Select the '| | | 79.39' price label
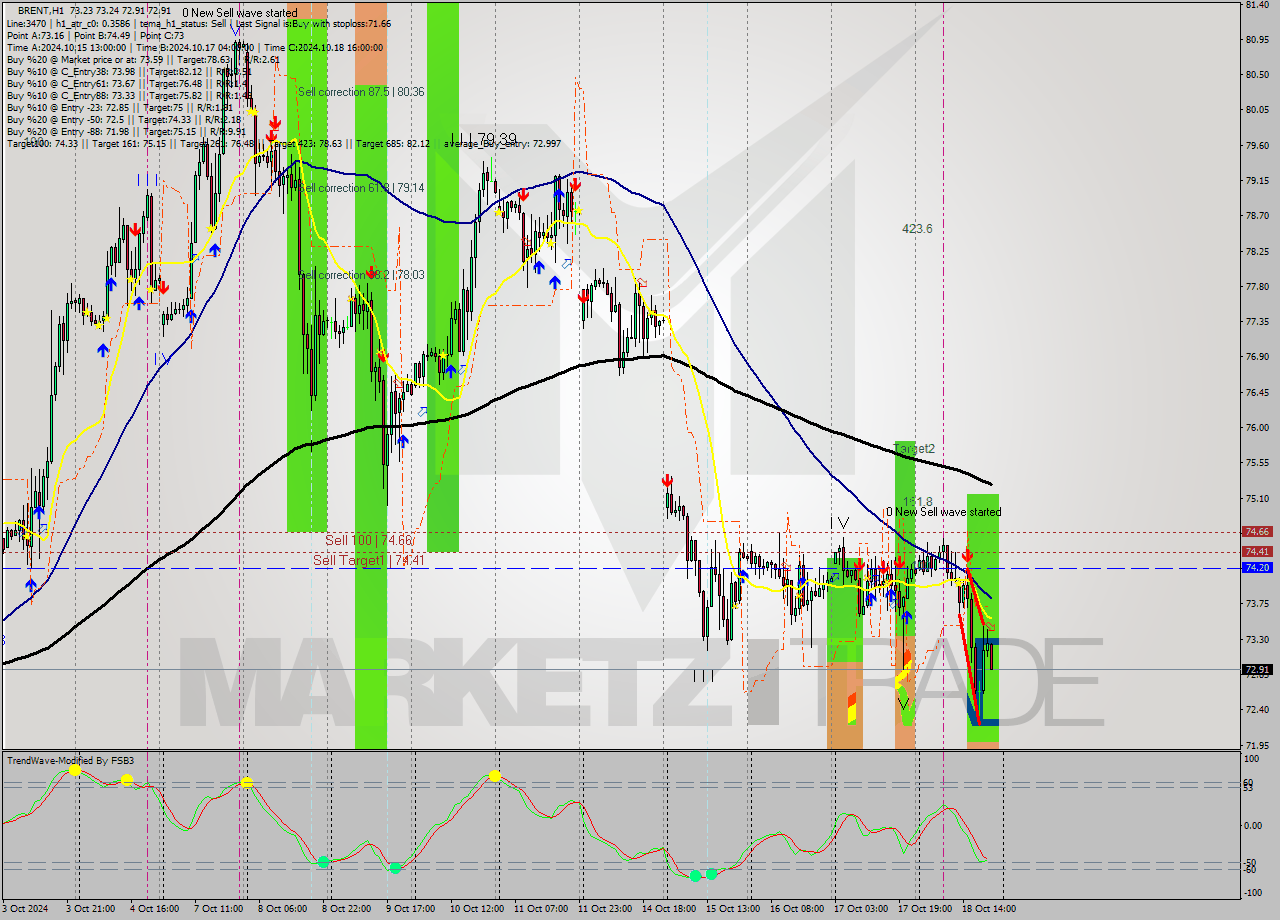Viewport: 1280px width, 920px height. [483, 139]
